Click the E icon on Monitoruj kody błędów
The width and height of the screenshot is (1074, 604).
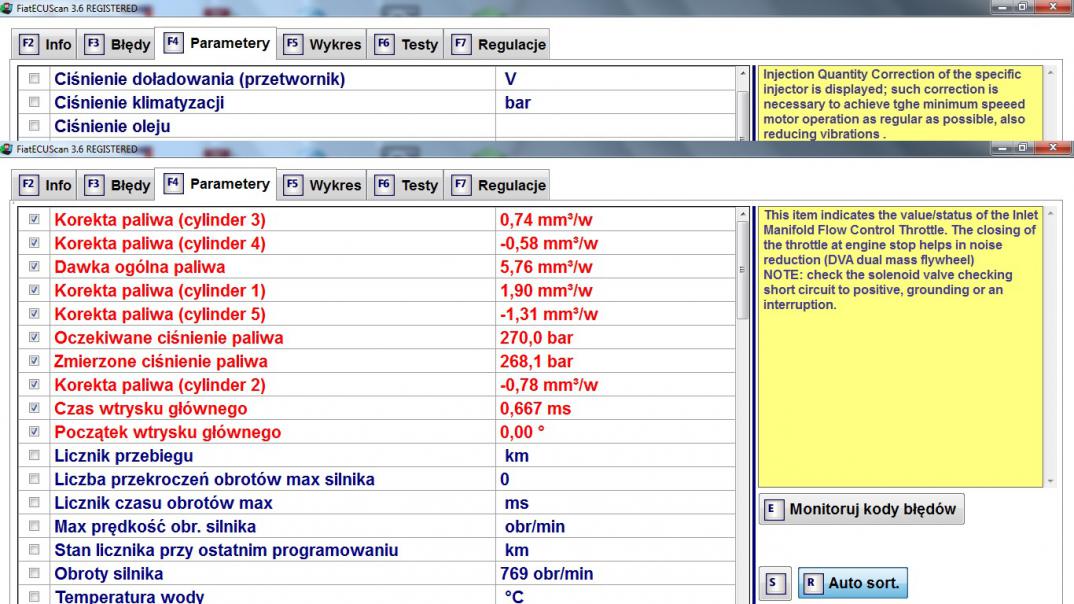(x=771, y=509)
